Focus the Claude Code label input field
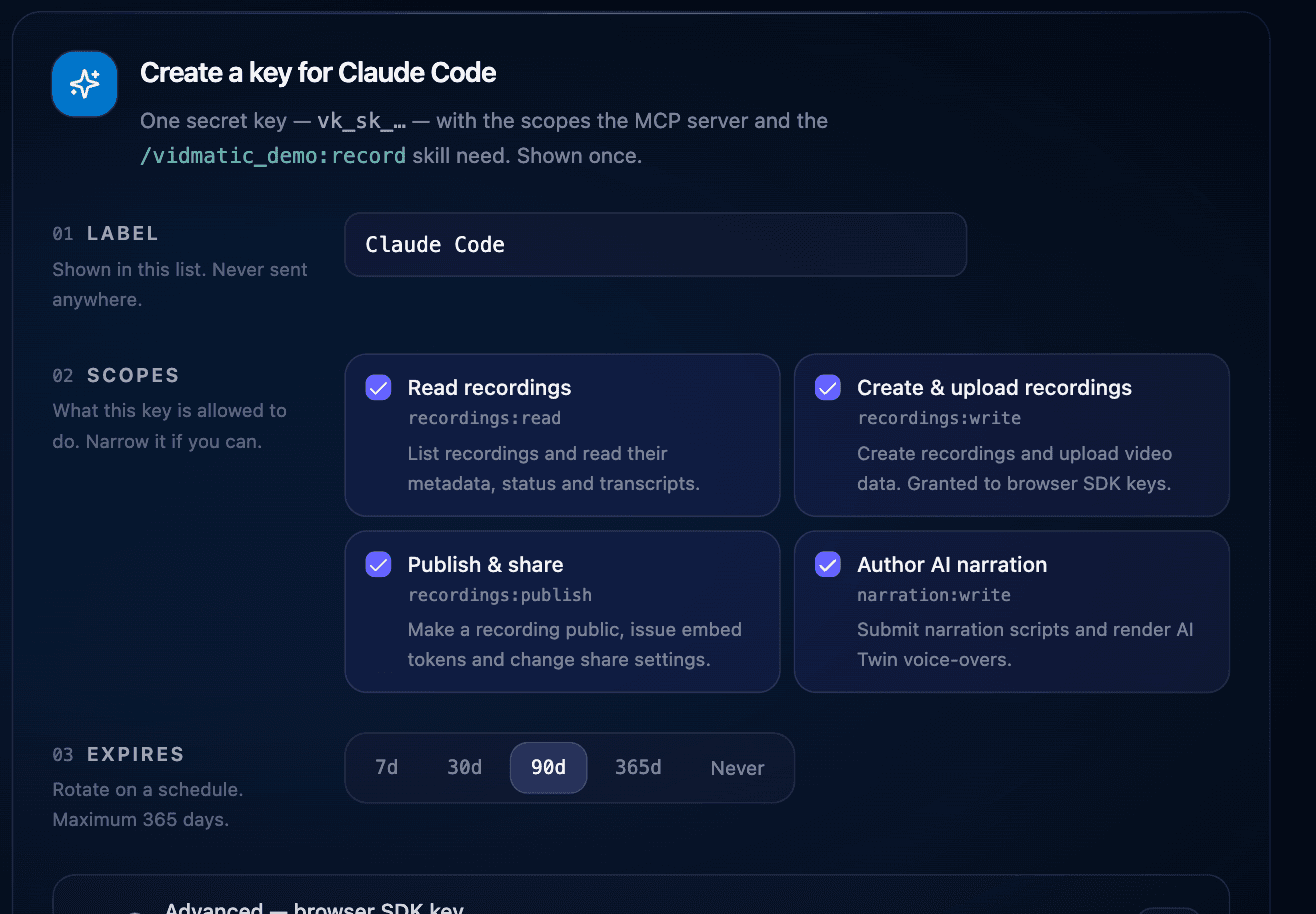This screenshot has width=1316, height=914. (x=655, y=244)
